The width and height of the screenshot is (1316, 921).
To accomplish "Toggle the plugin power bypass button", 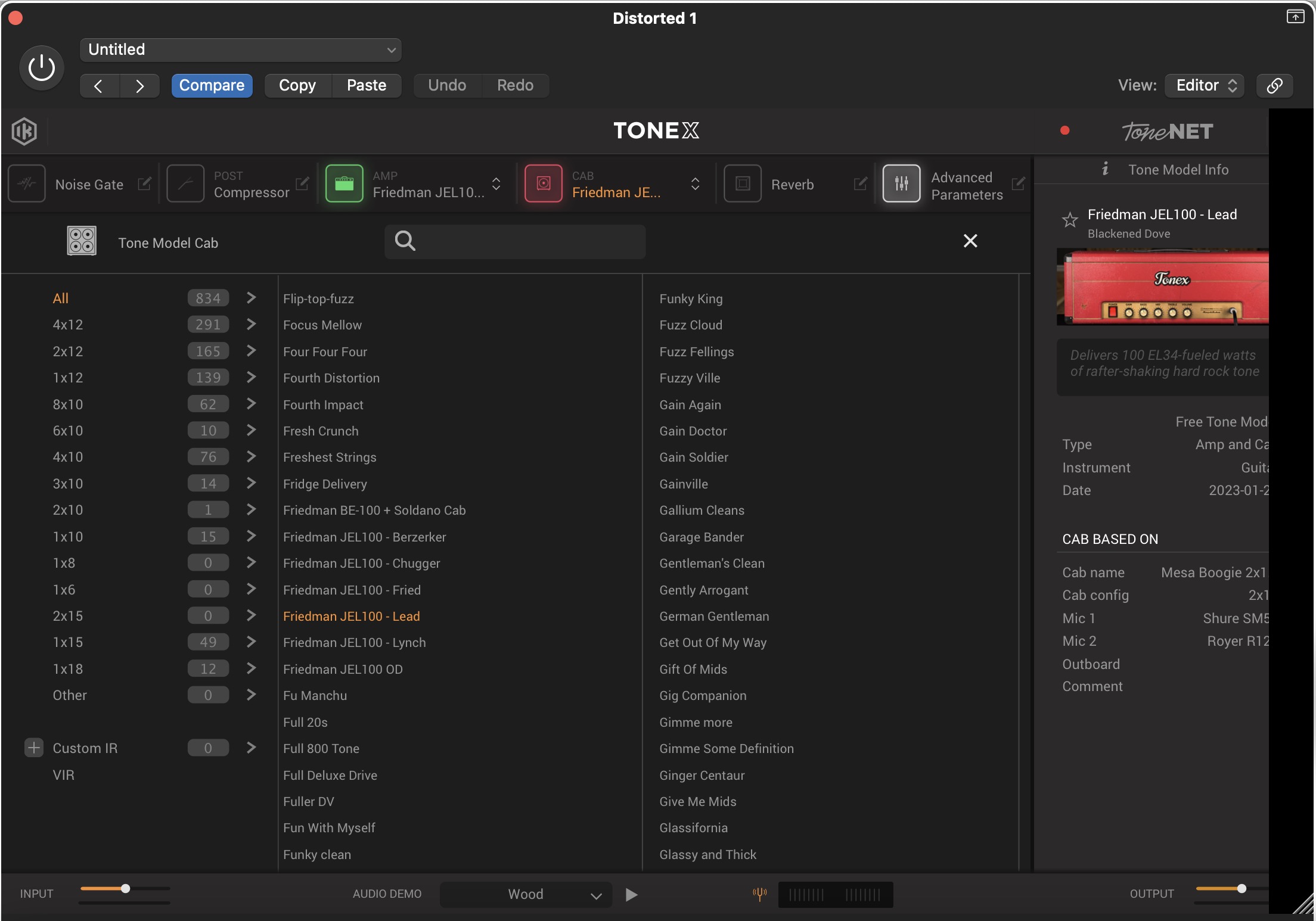I will (x=42, y=68).
